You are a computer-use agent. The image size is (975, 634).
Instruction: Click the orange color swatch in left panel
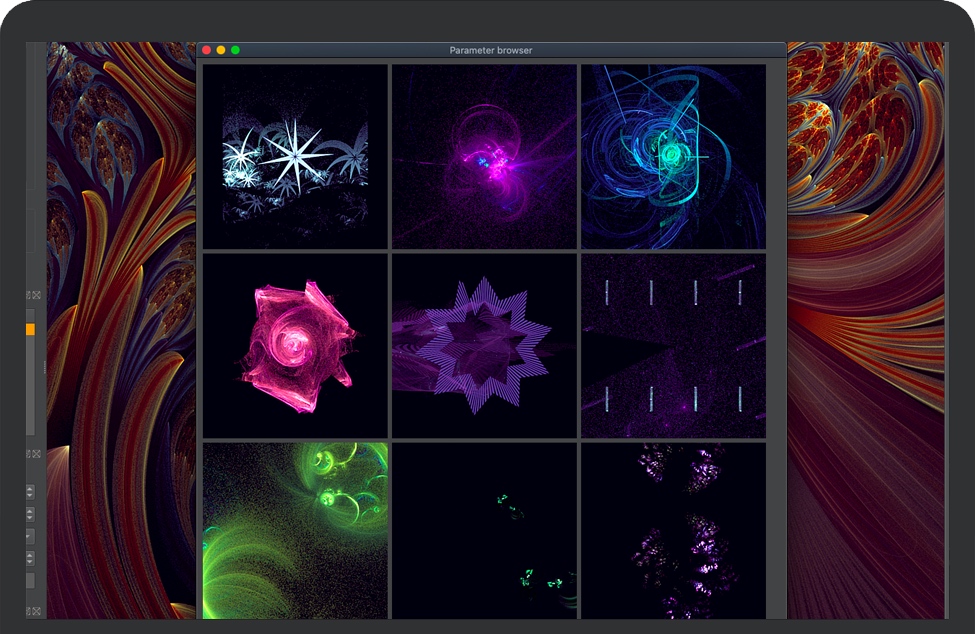(30, 329)
